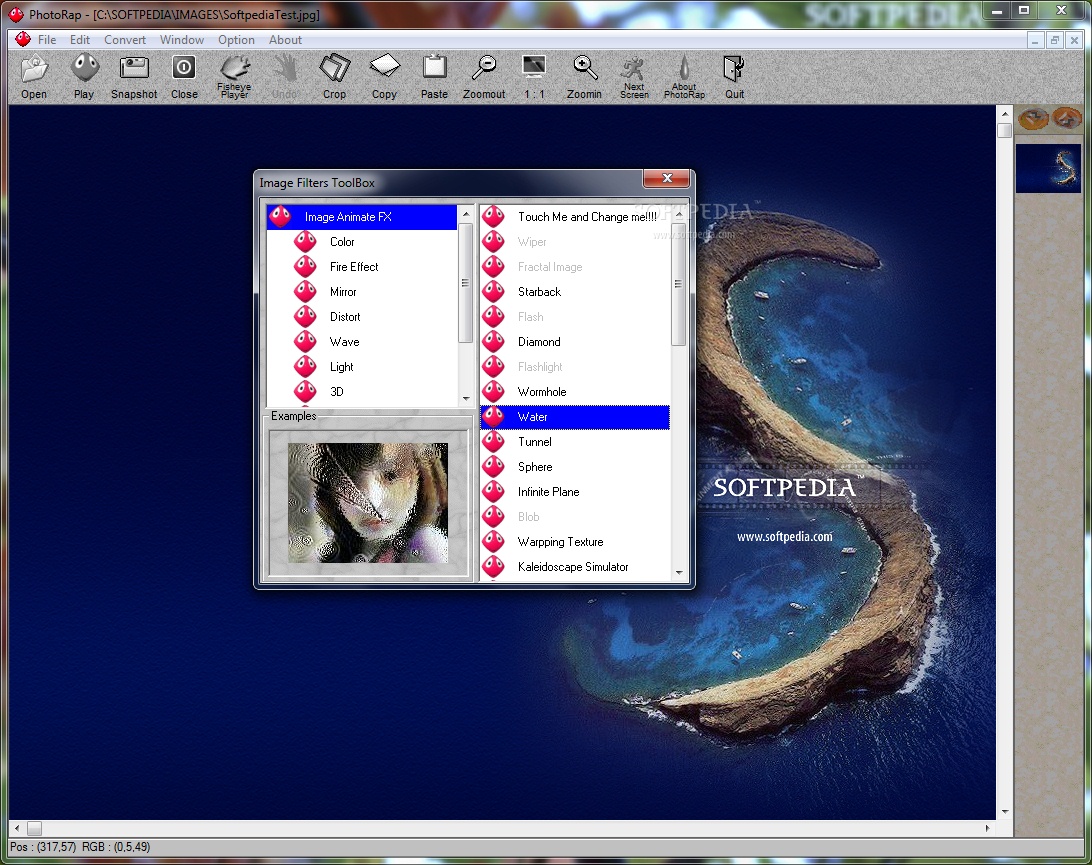
Task: Open About PhotoRap toolbar icon
Action: [x=685, y=77]
